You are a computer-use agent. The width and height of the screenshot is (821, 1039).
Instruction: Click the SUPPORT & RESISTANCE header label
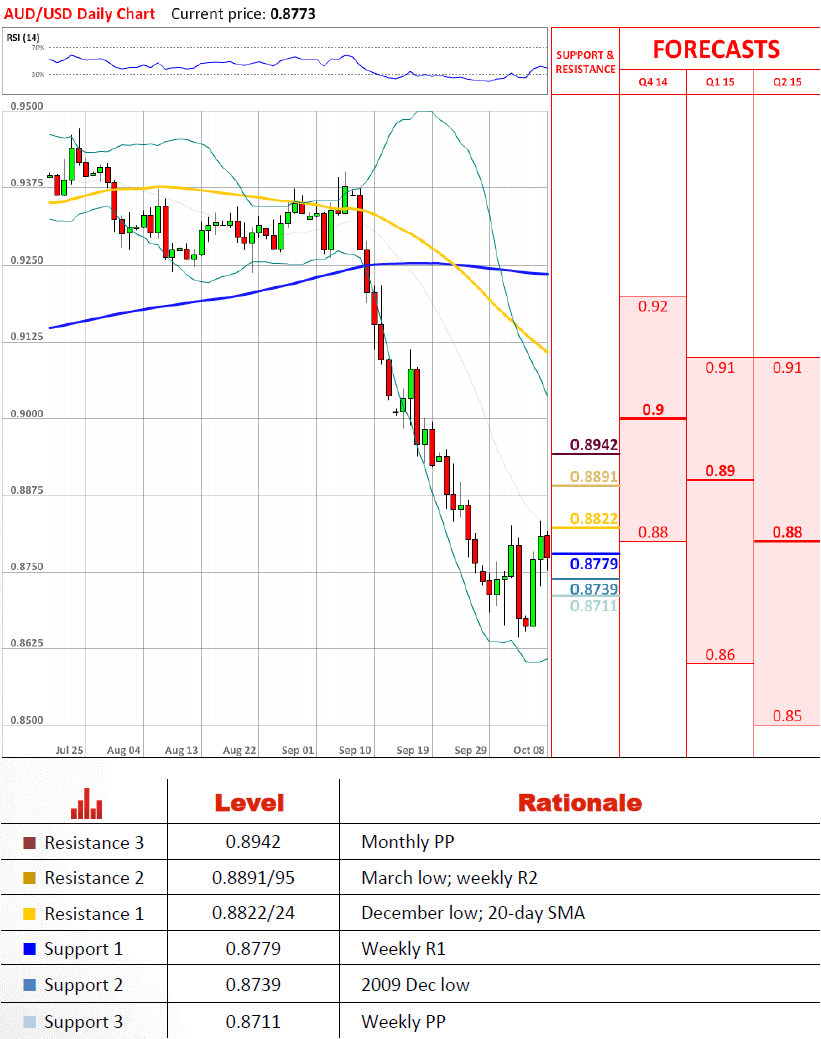[585, 62]
